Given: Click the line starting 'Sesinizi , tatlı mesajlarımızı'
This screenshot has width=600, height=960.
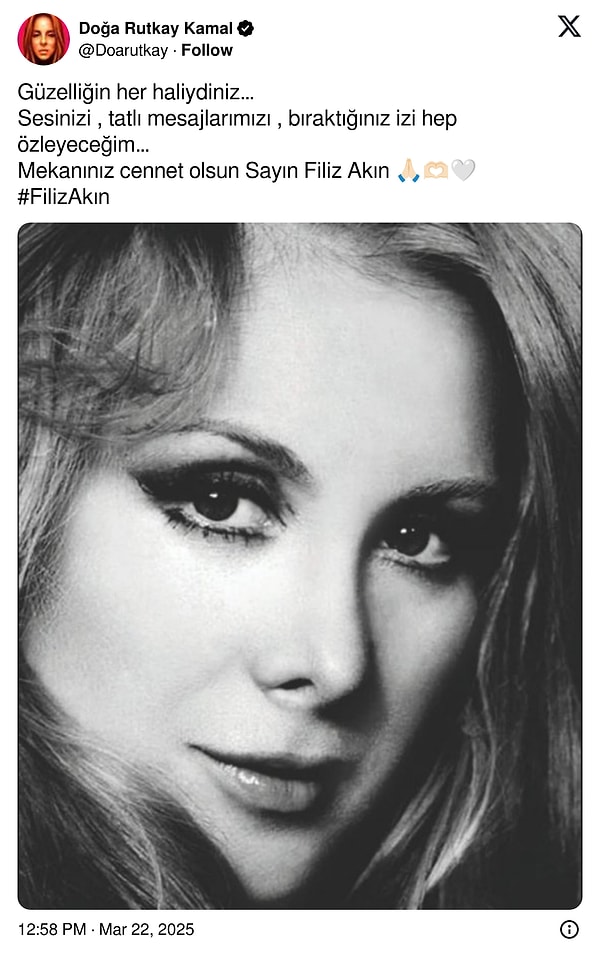Looking at the screenshot, I should click(x=237, y=118).
